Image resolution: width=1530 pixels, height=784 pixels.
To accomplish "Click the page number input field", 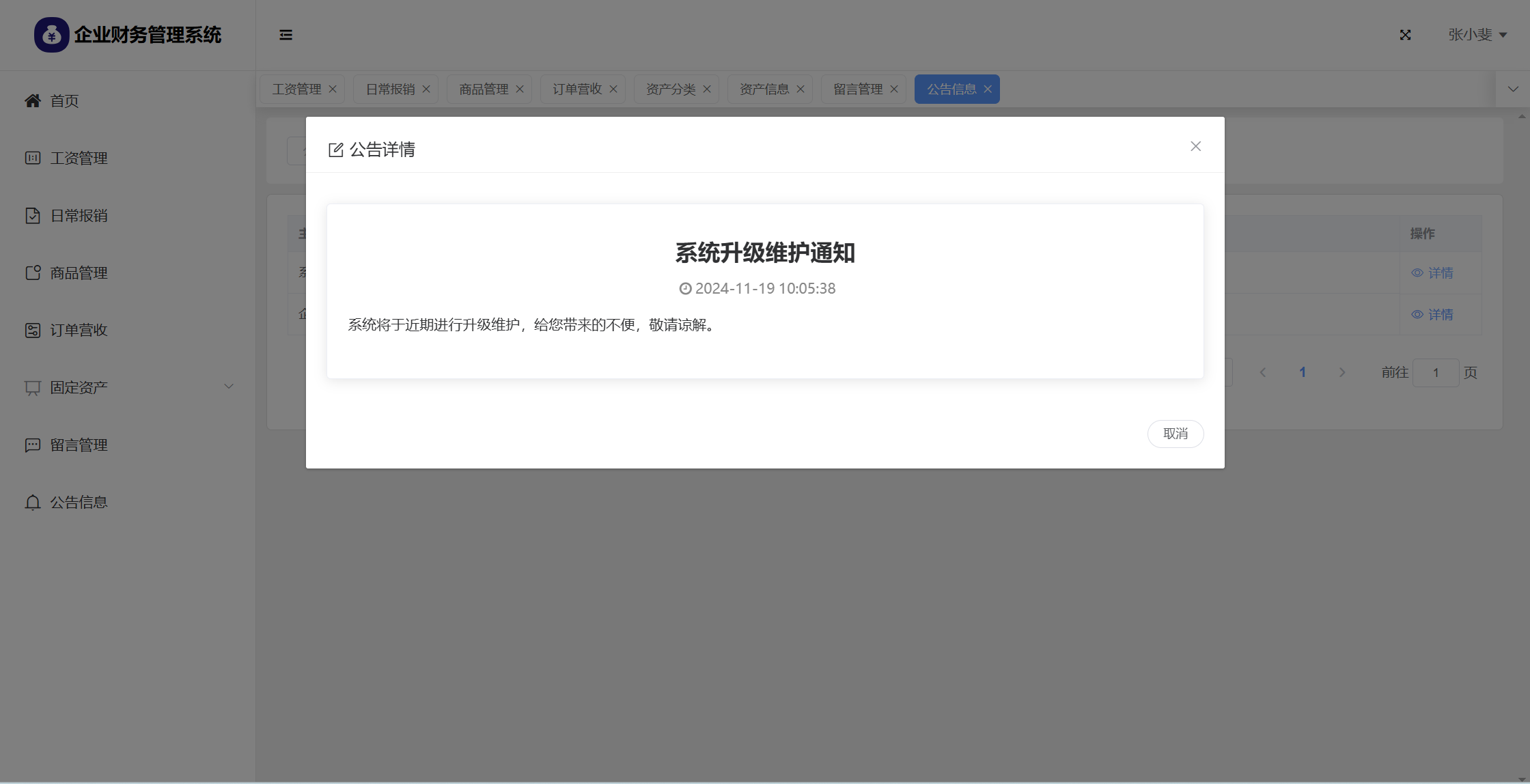I will tap(1435, 373).
